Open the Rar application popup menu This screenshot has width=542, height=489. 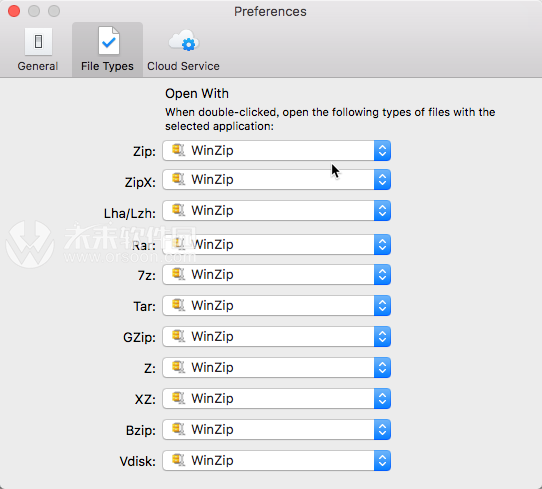277,244
